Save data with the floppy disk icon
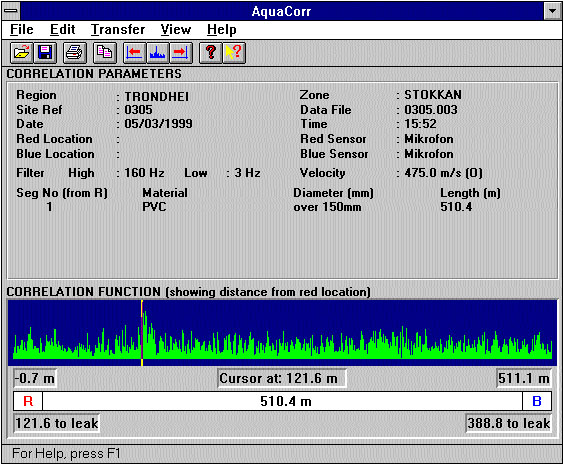The image size is (564, 465). (45, 53)
